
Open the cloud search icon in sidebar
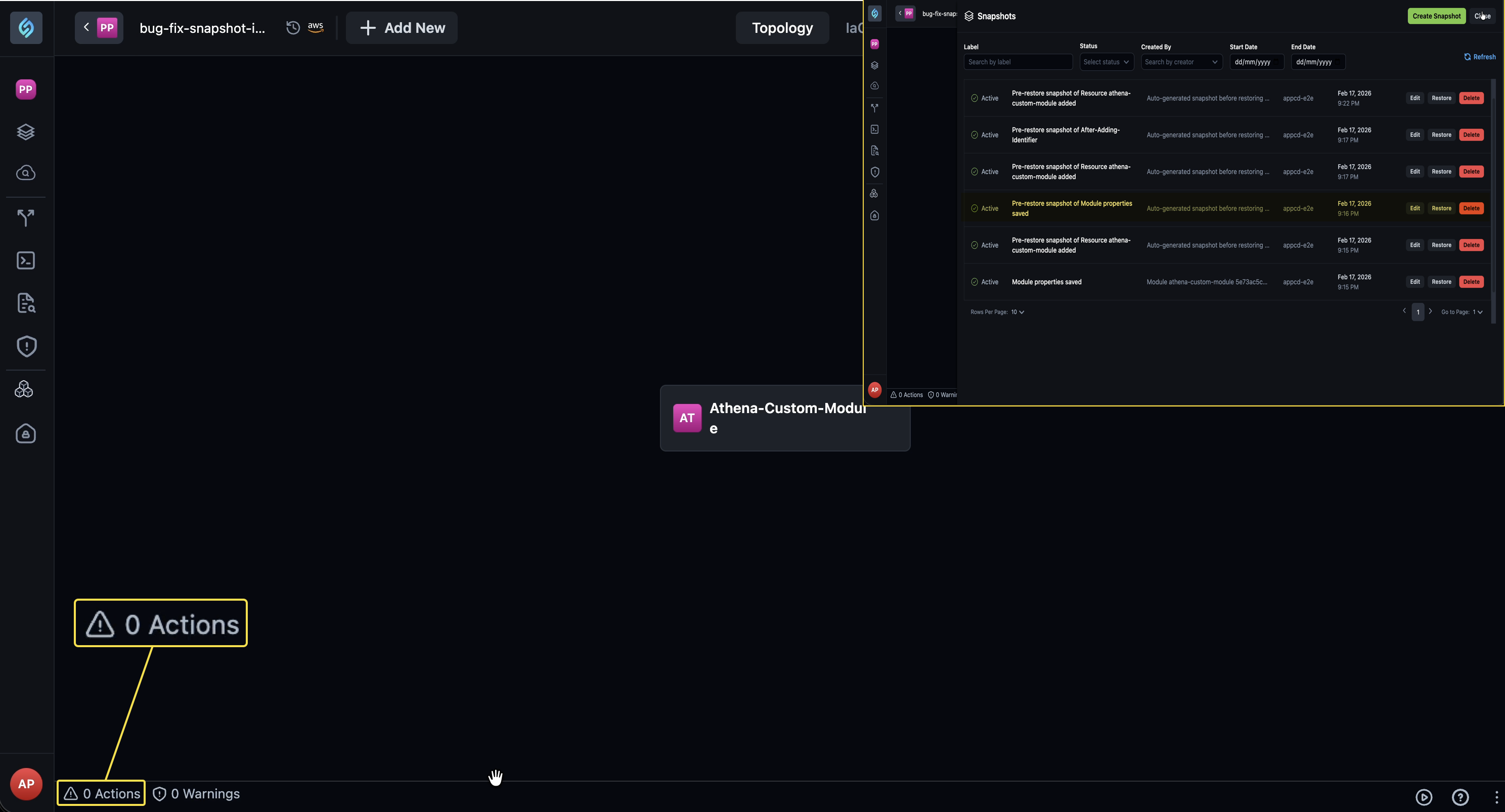(x=26, y=173)
